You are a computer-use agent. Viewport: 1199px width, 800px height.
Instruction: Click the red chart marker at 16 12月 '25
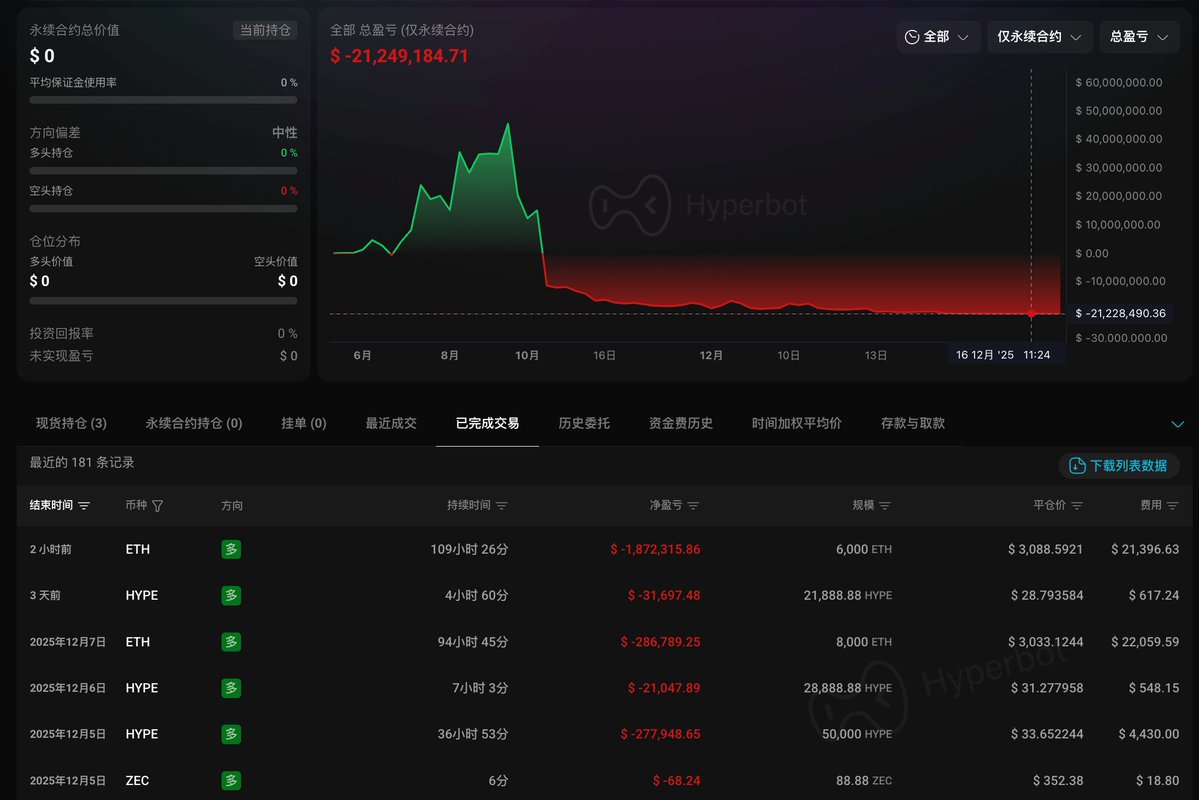(x=1031, y=314)
